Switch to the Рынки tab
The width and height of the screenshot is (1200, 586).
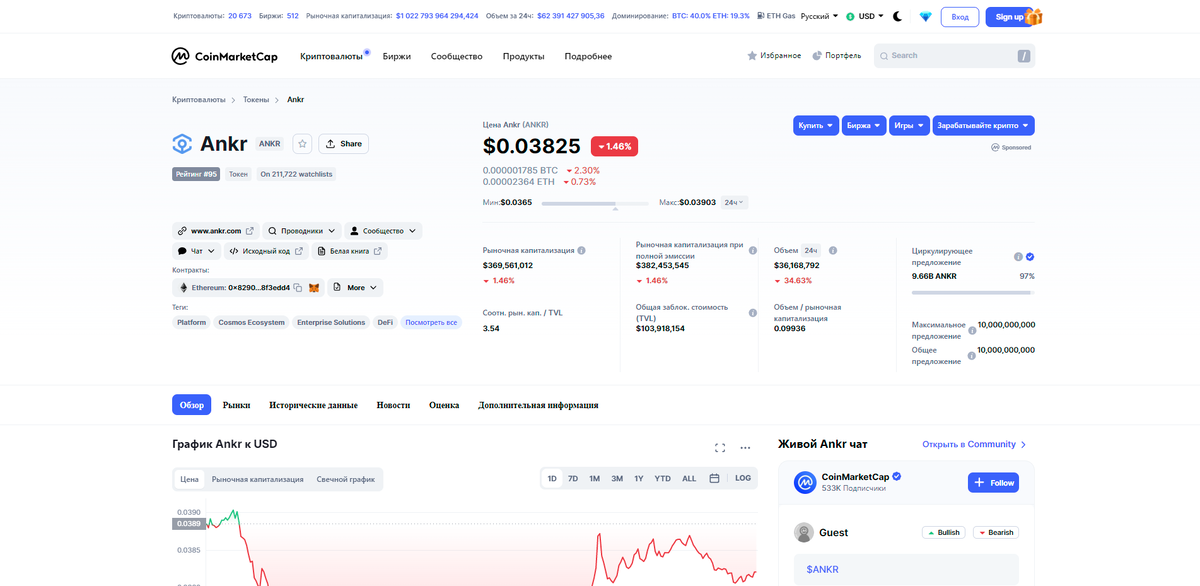[236, 405]
